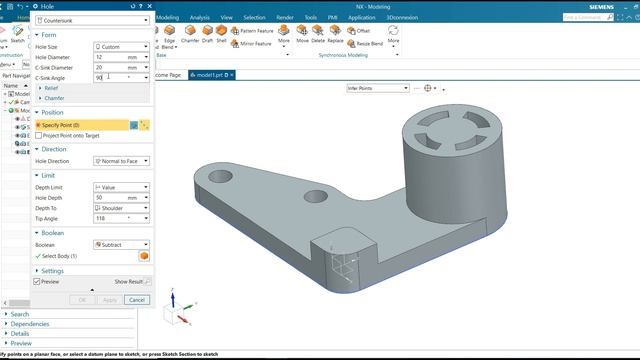640x360 pixels.
Task: Click the Chamfer tool icon in ribbon
Action: pyautogui.click(x=190, y=31)
